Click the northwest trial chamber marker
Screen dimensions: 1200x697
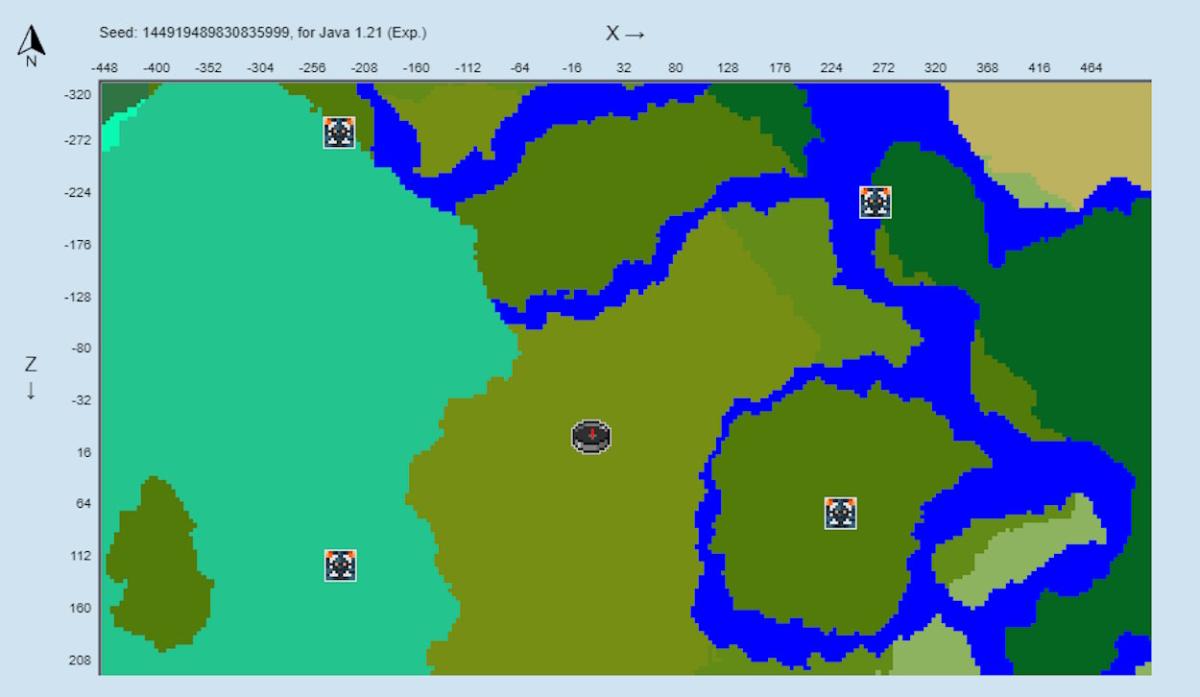(340, 132)
